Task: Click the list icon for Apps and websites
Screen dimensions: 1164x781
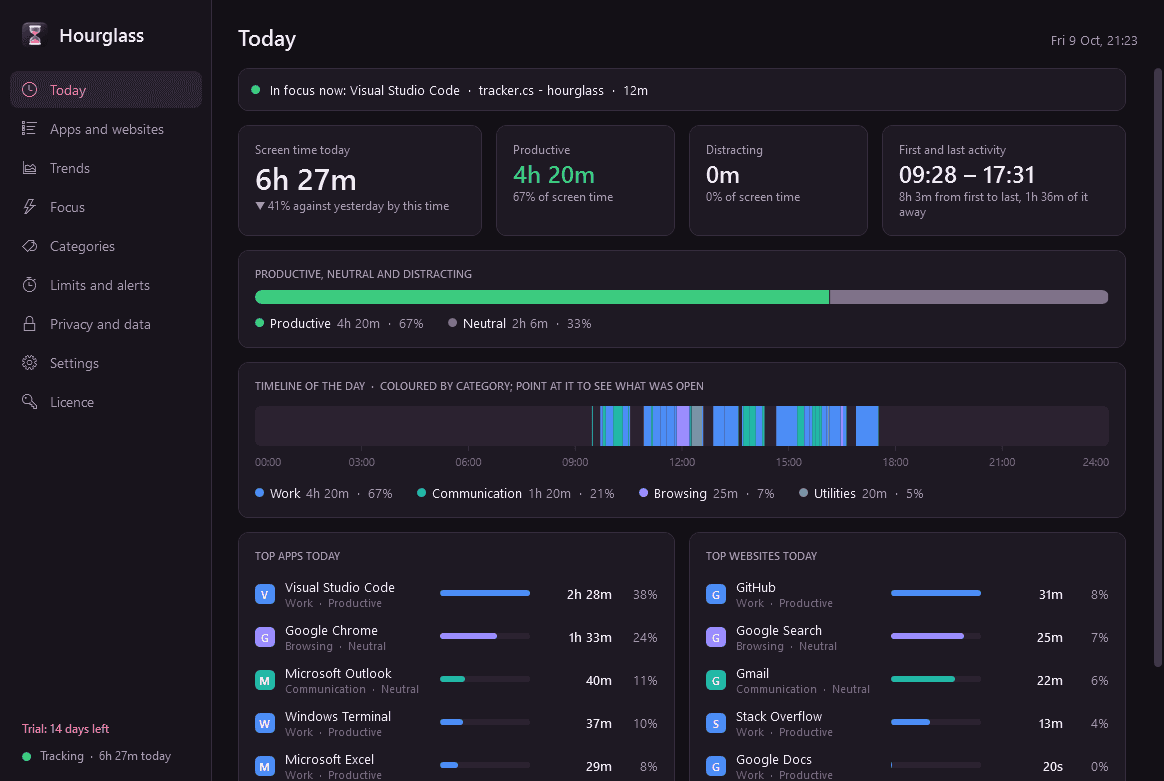Action: pyautogui.click(x=30, y=128)
